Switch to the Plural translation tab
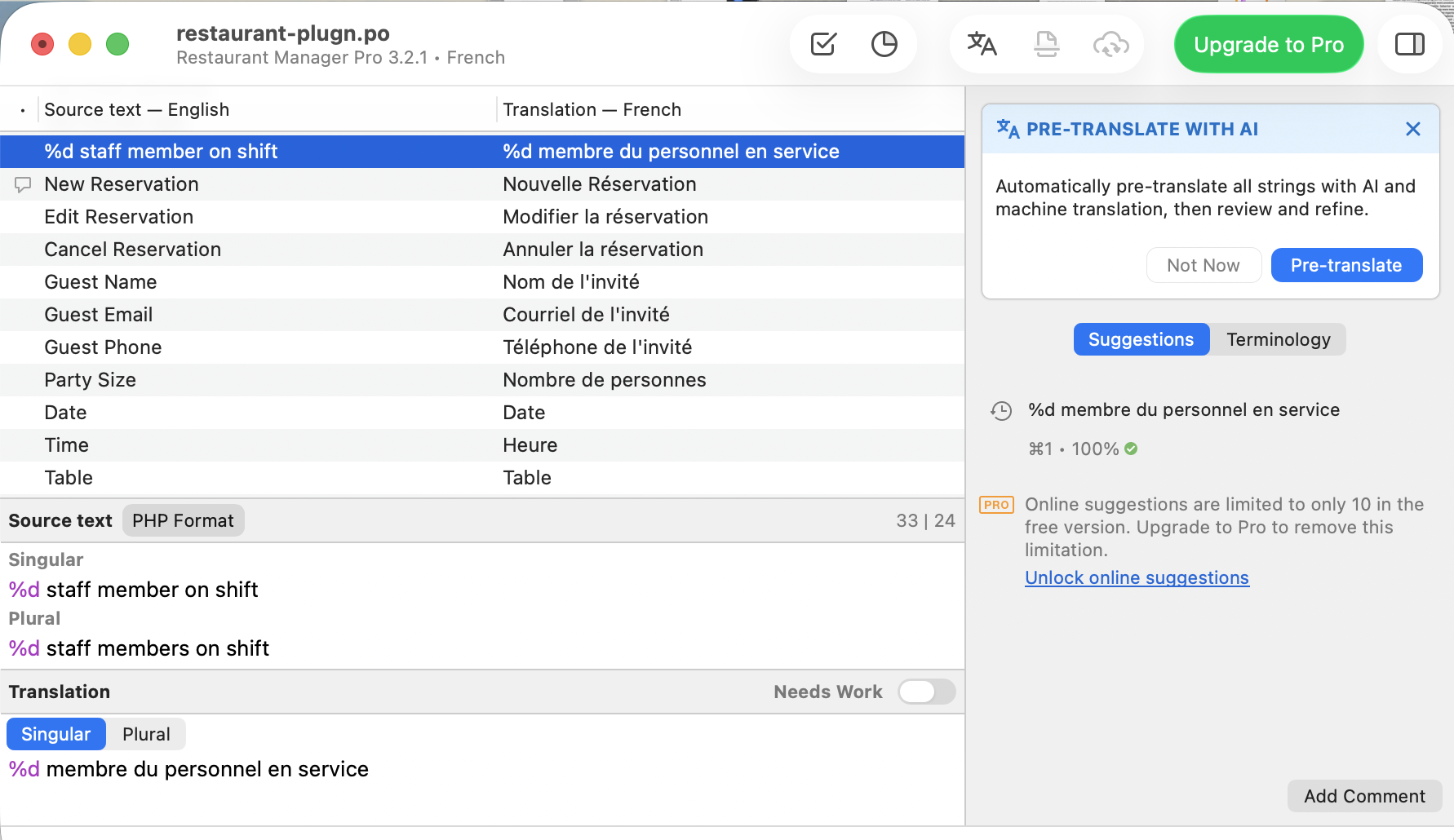Viewport: 1454px width, 840px height. pyautogui.click(x=146, y=734)
